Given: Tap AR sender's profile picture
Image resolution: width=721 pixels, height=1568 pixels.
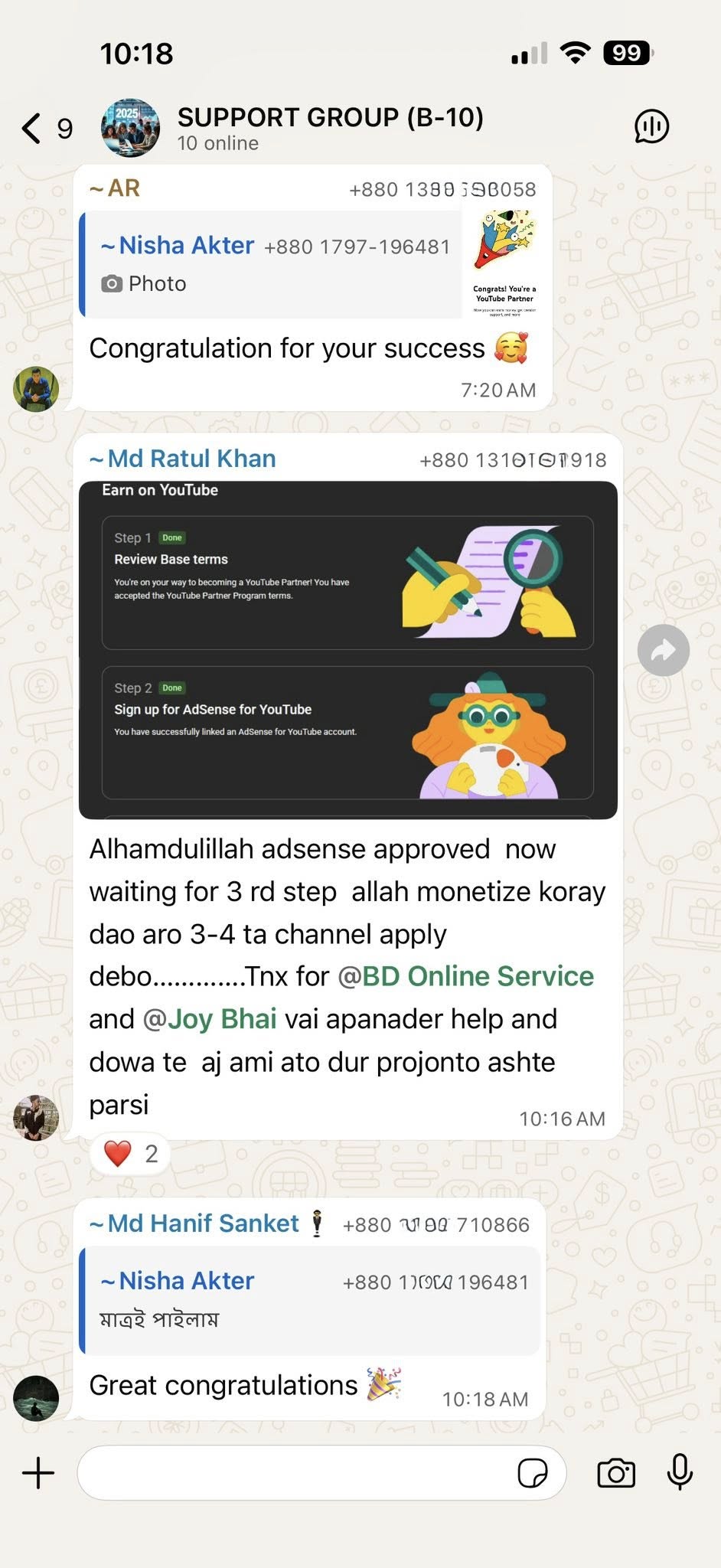Looking at the screenshot, I should coord(36,389).
